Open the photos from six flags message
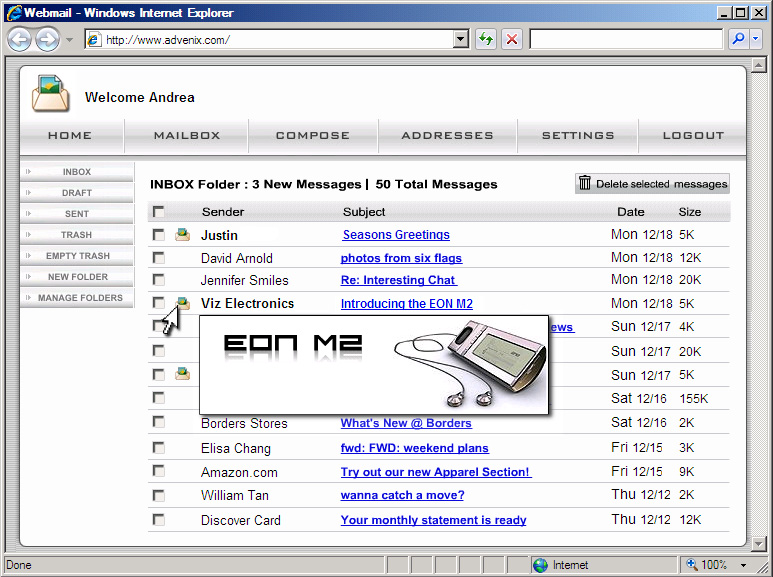This screenshot has height=577, width=773. tap(401, 258)
